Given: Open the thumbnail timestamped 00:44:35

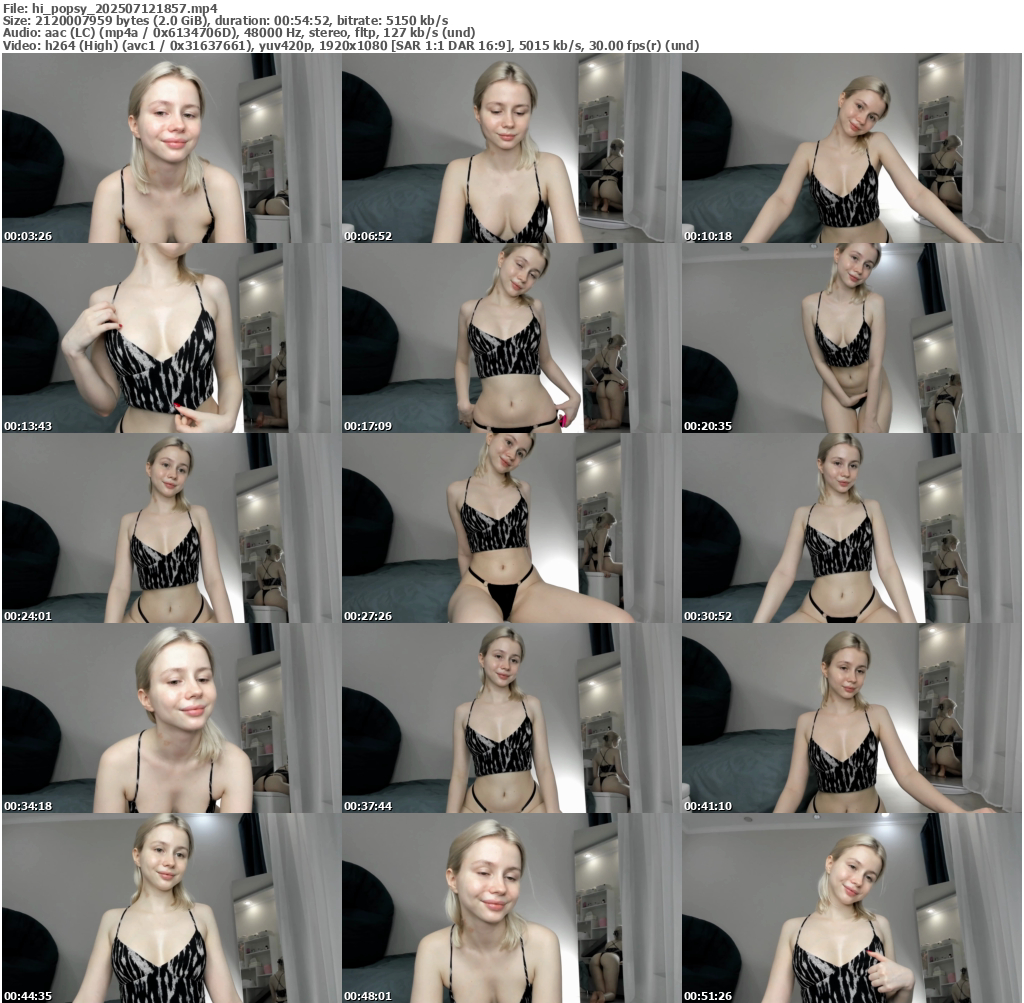Looking at the screenshot, I should tap(171, 908).
